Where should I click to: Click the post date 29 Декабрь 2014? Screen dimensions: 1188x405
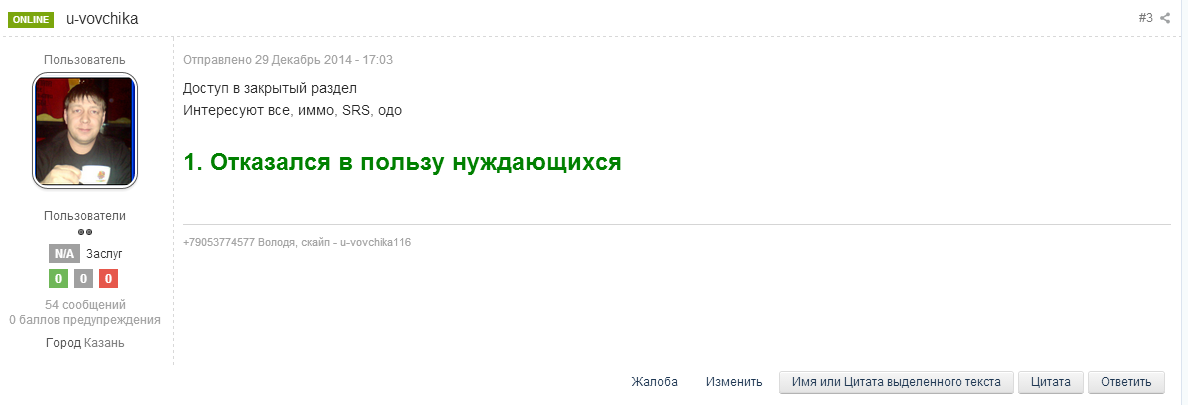(288, 60)
